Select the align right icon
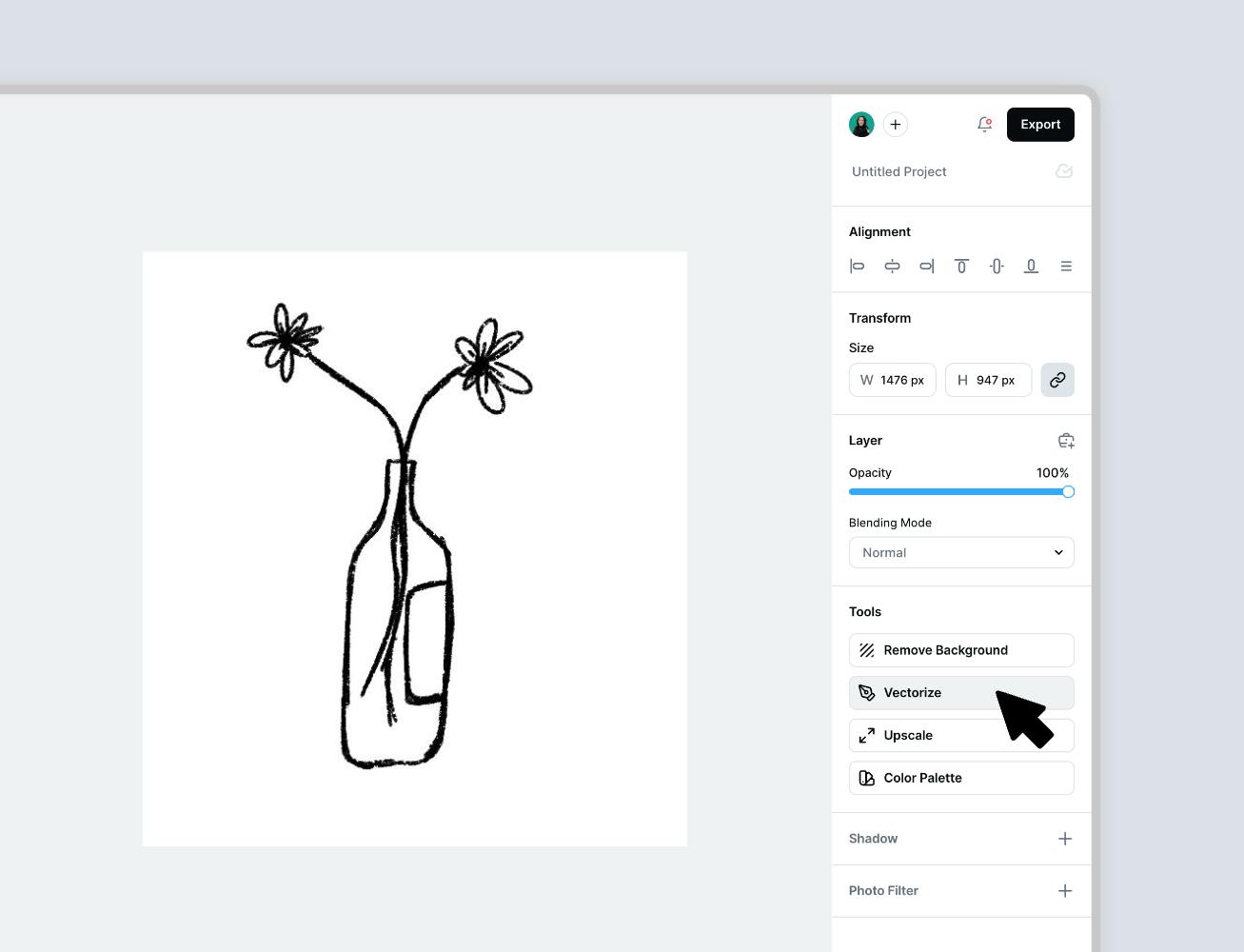 point(926,266)
